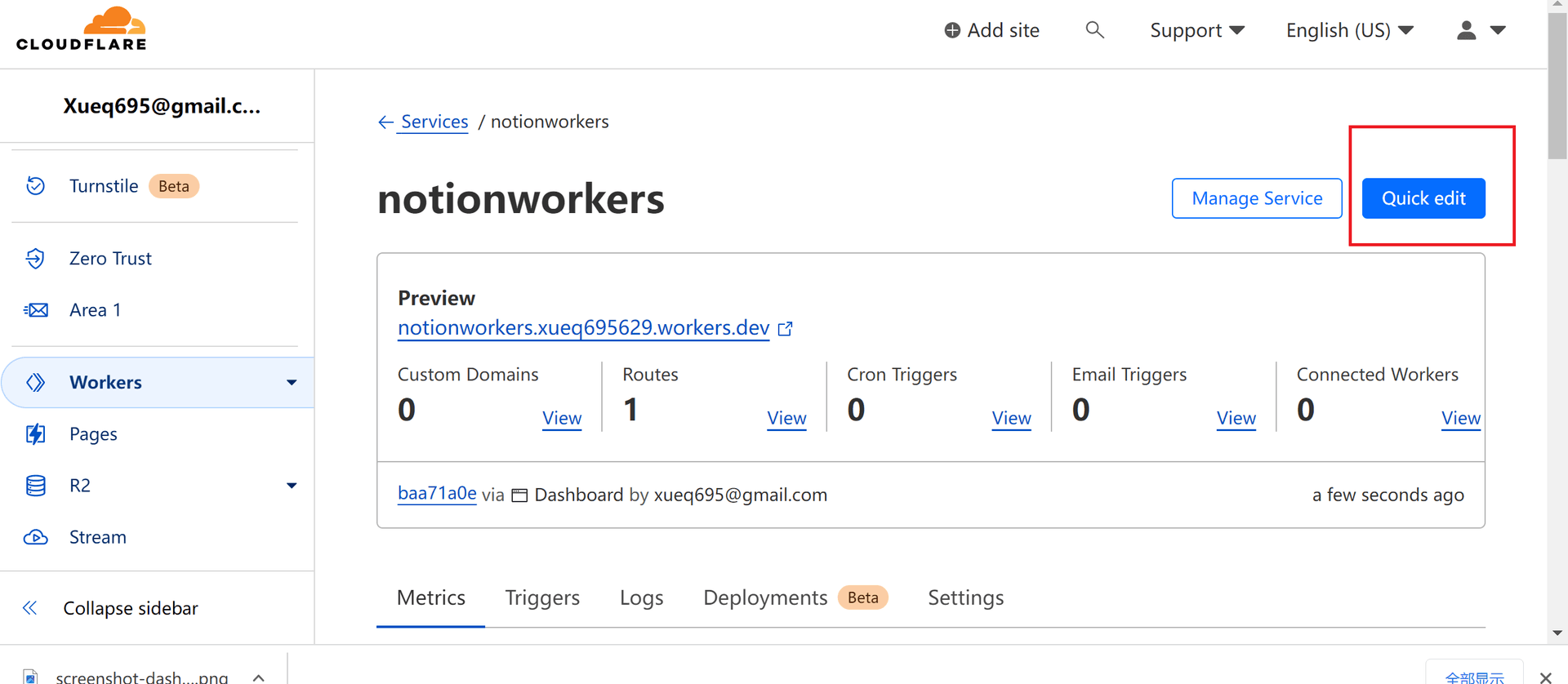Switch to the Metrics tab

point(431,598)
